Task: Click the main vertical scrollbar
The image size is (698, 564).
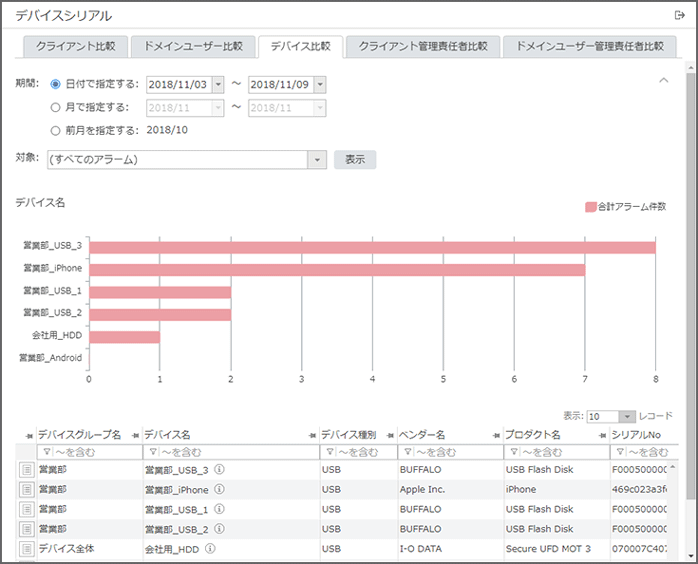Action: (x=690, y=285)
